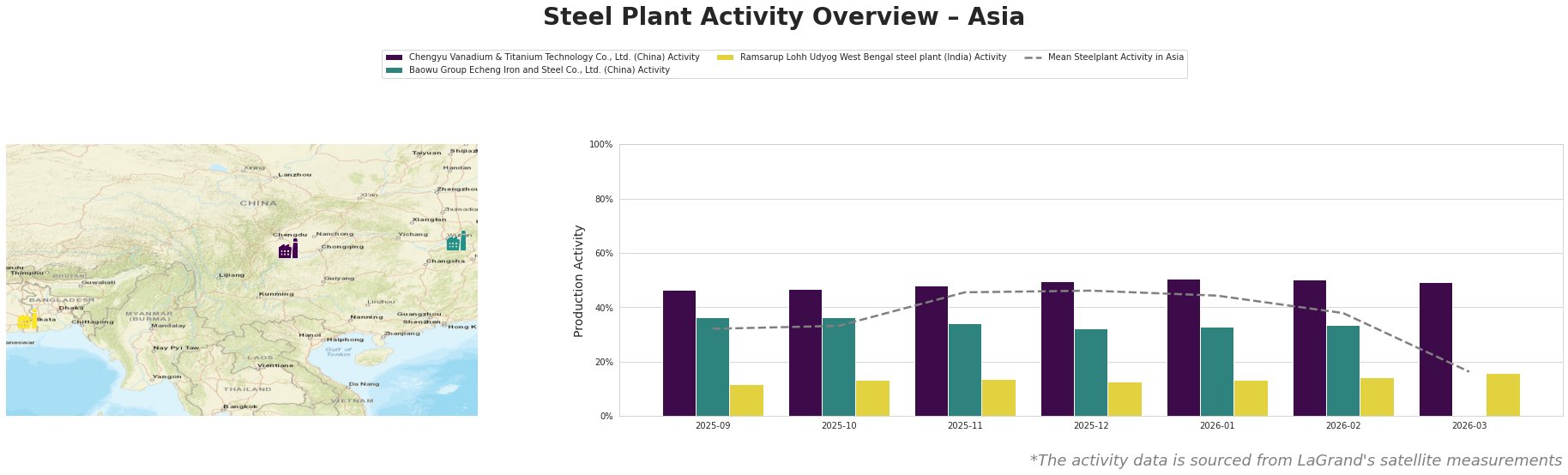This screenshot has width=1568, height=475.
Task: Select Mean Steelplant Activity in Asia label
Action: click(1115, 57)
